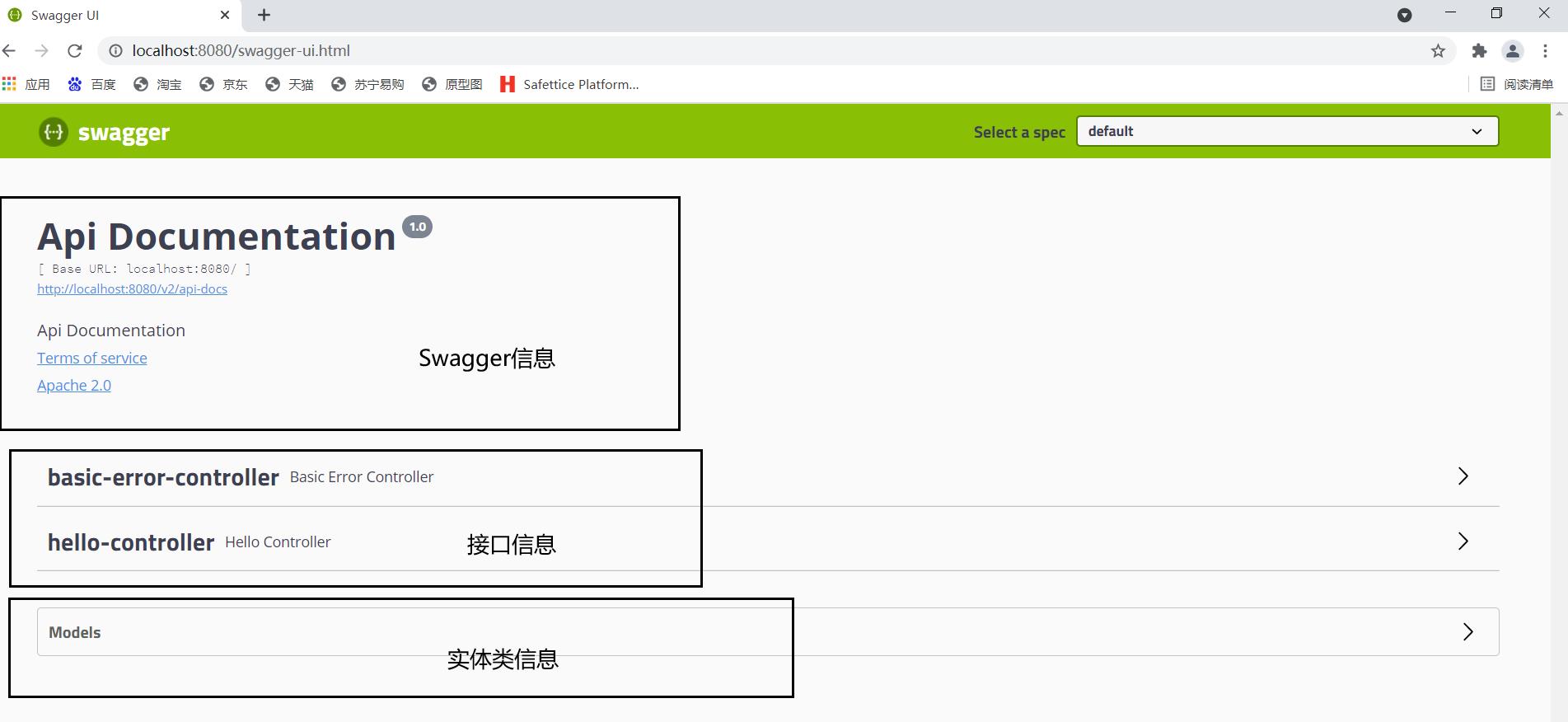1568x722 pixels.
Task: Click the scrollbar up arrow
Action: [1559, 112]
